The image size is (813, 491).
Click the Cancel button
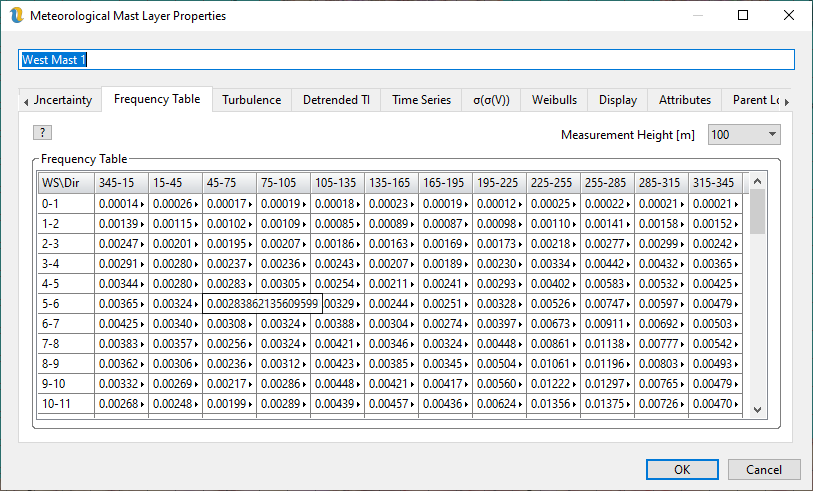[x=764, y=470]
